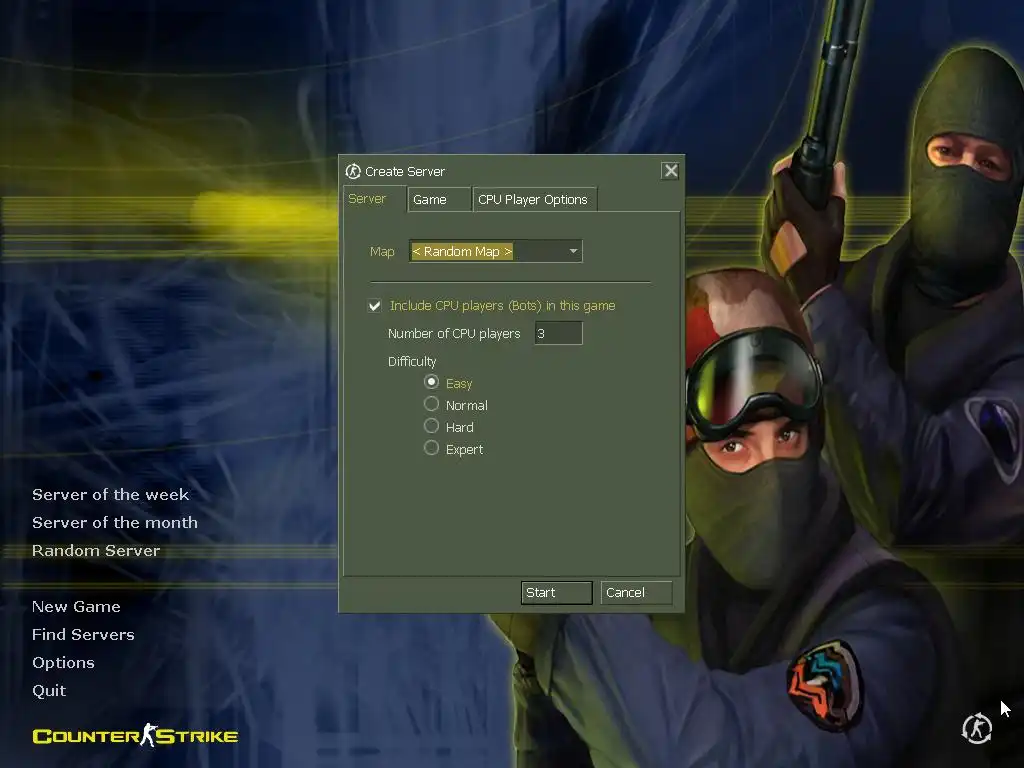Toggle Include CPU players (Bots) checkbox
The height and width of the screenshot is (768, 1024).
pos(374,306)
